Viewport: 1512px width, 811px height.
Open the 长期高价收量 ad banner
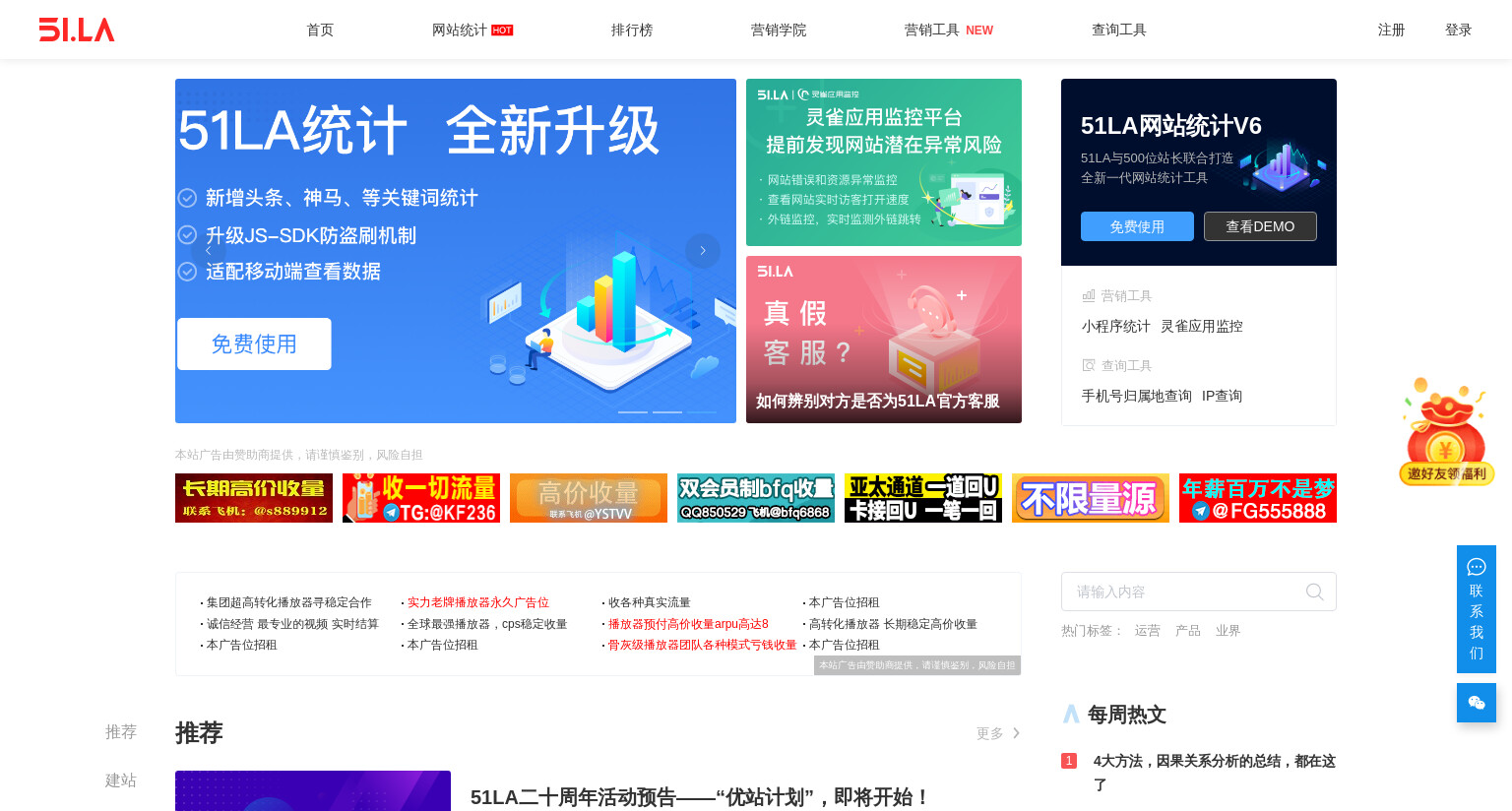point(254,498)
